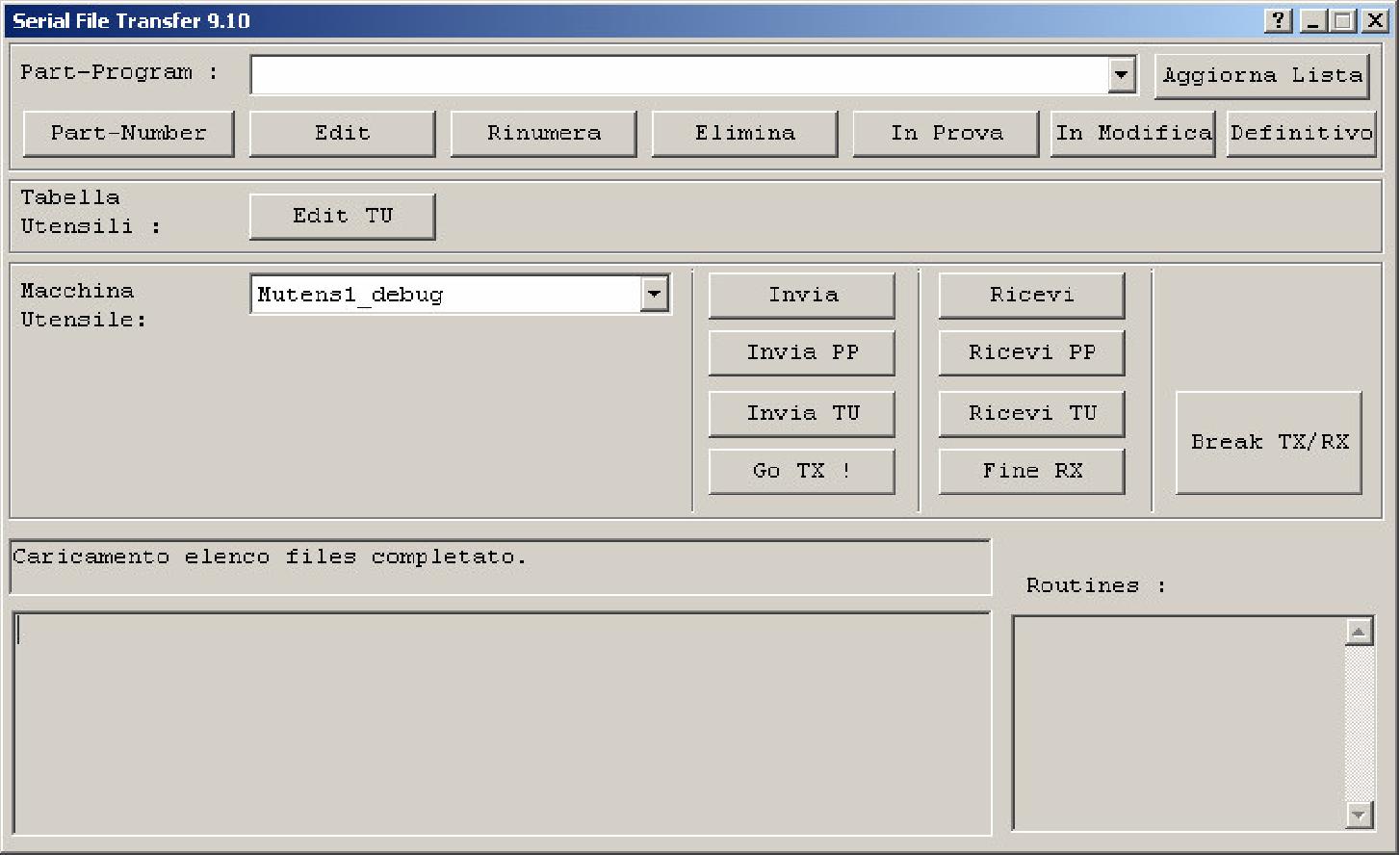Click the Part-Number button
The height and width of the screenshot is (855, 1400).
[128, 134]
